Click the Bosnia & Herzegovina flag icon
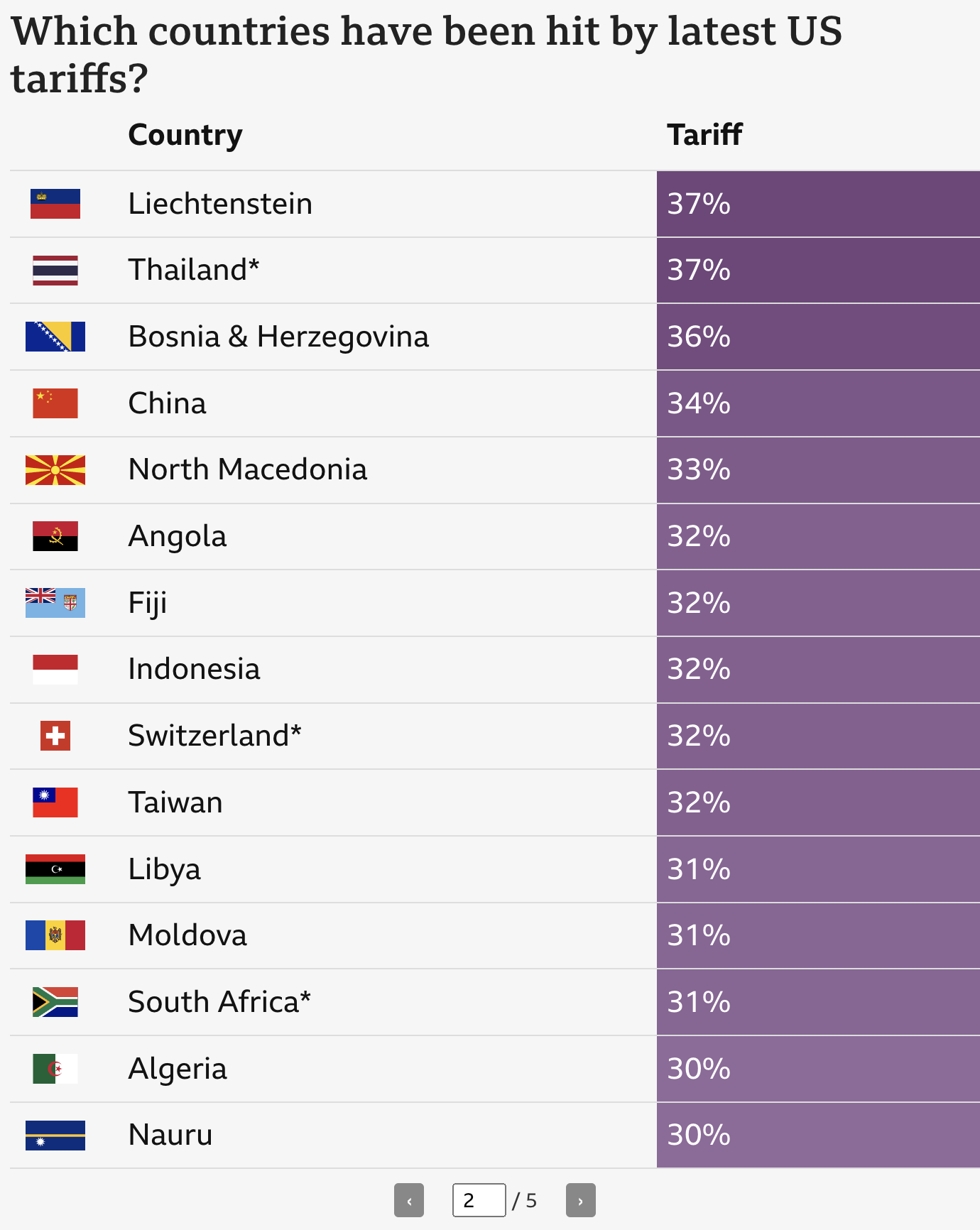Screen dimensions: 980x1230 [x=55, y=337]
